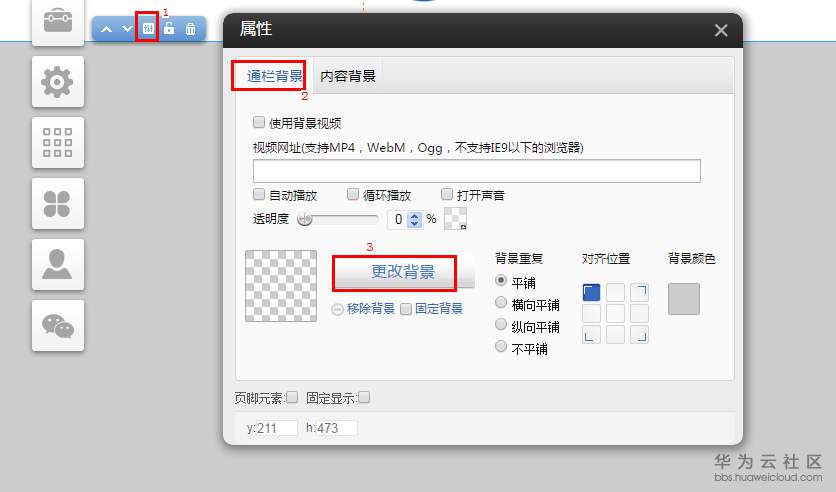Image resolution: width=836 pixels, height=492 pixels.
Task: Open section properties sliders icon
Action: [x=148, y=28]
